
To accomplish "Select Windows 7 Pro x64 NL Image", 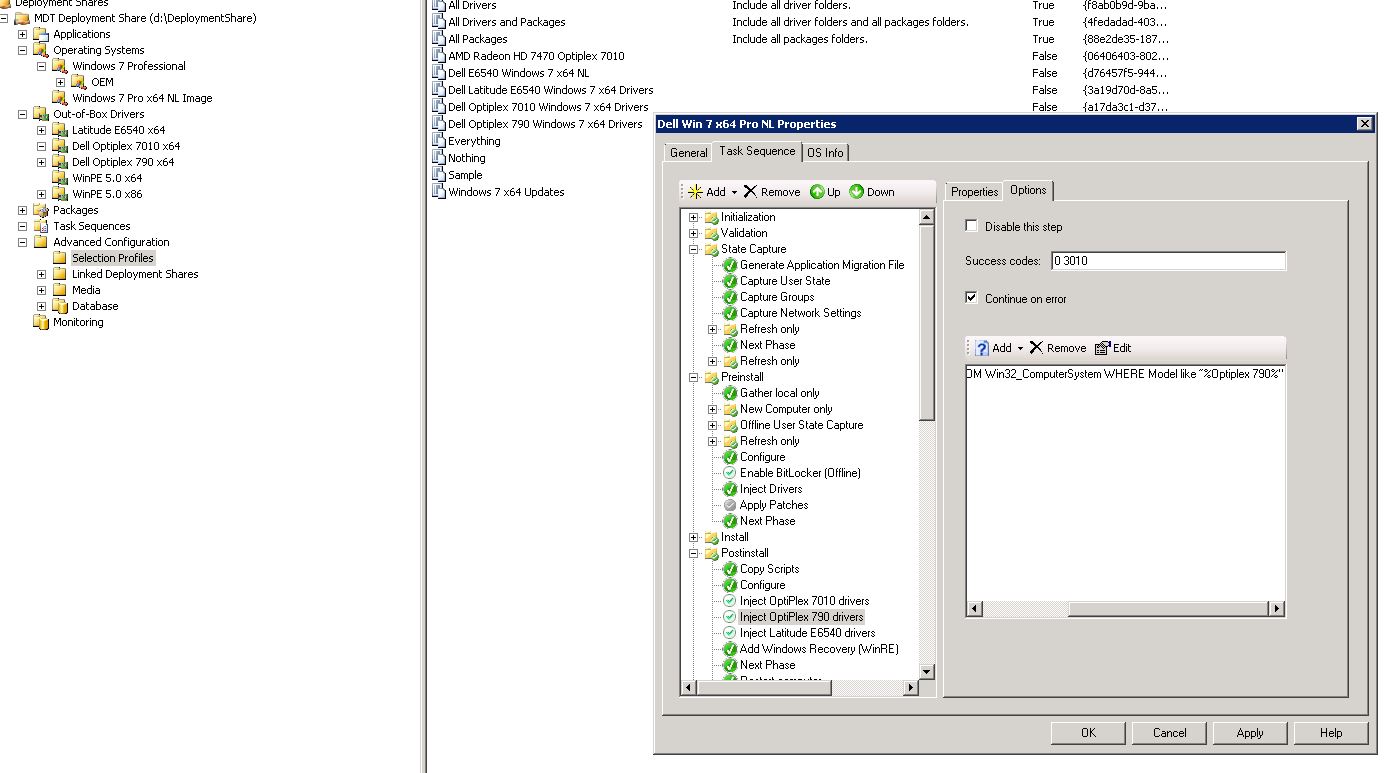I will pyautogui.click(x=142, y=98).
